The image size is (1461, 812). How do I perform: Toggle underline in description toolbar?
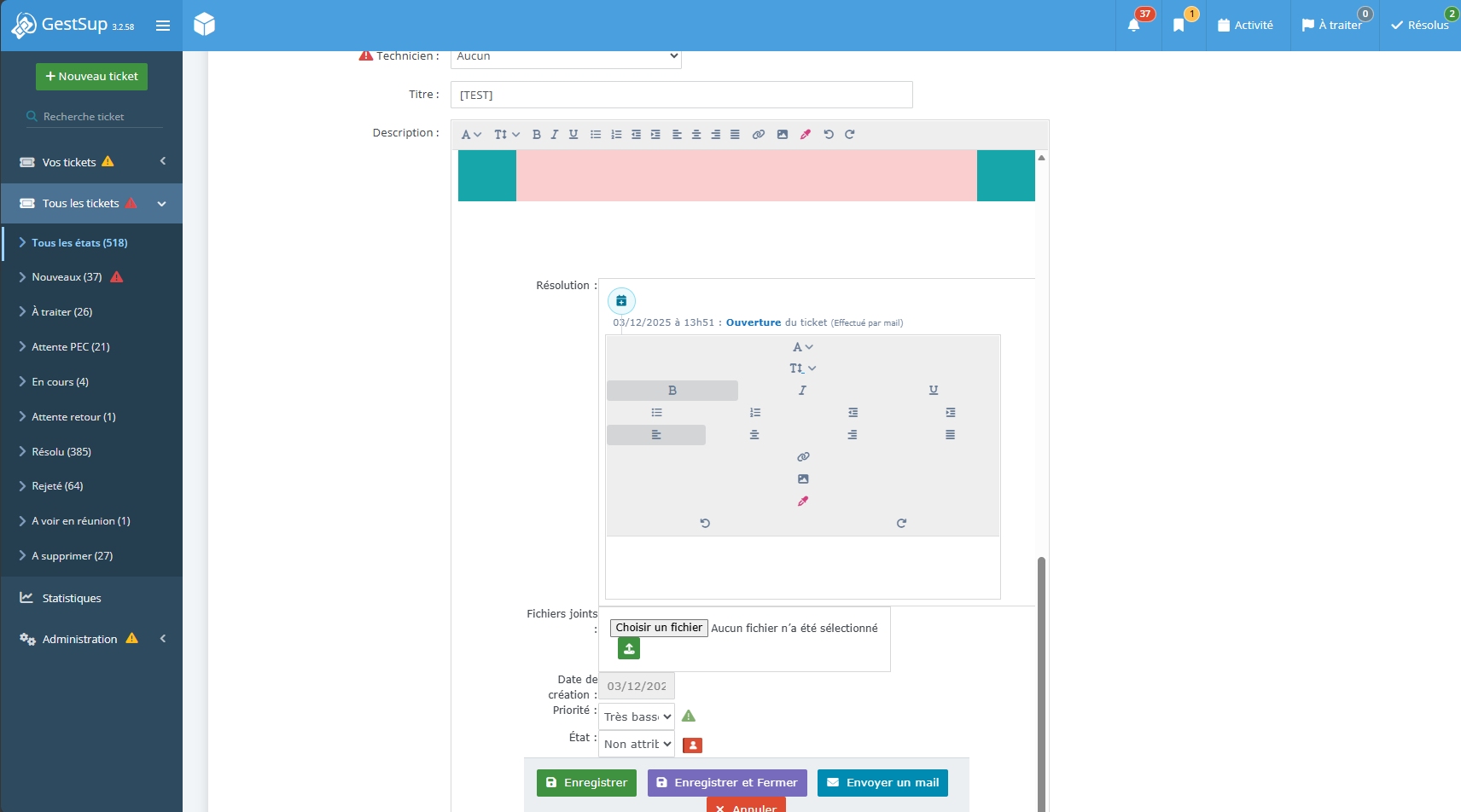point(573,135)
